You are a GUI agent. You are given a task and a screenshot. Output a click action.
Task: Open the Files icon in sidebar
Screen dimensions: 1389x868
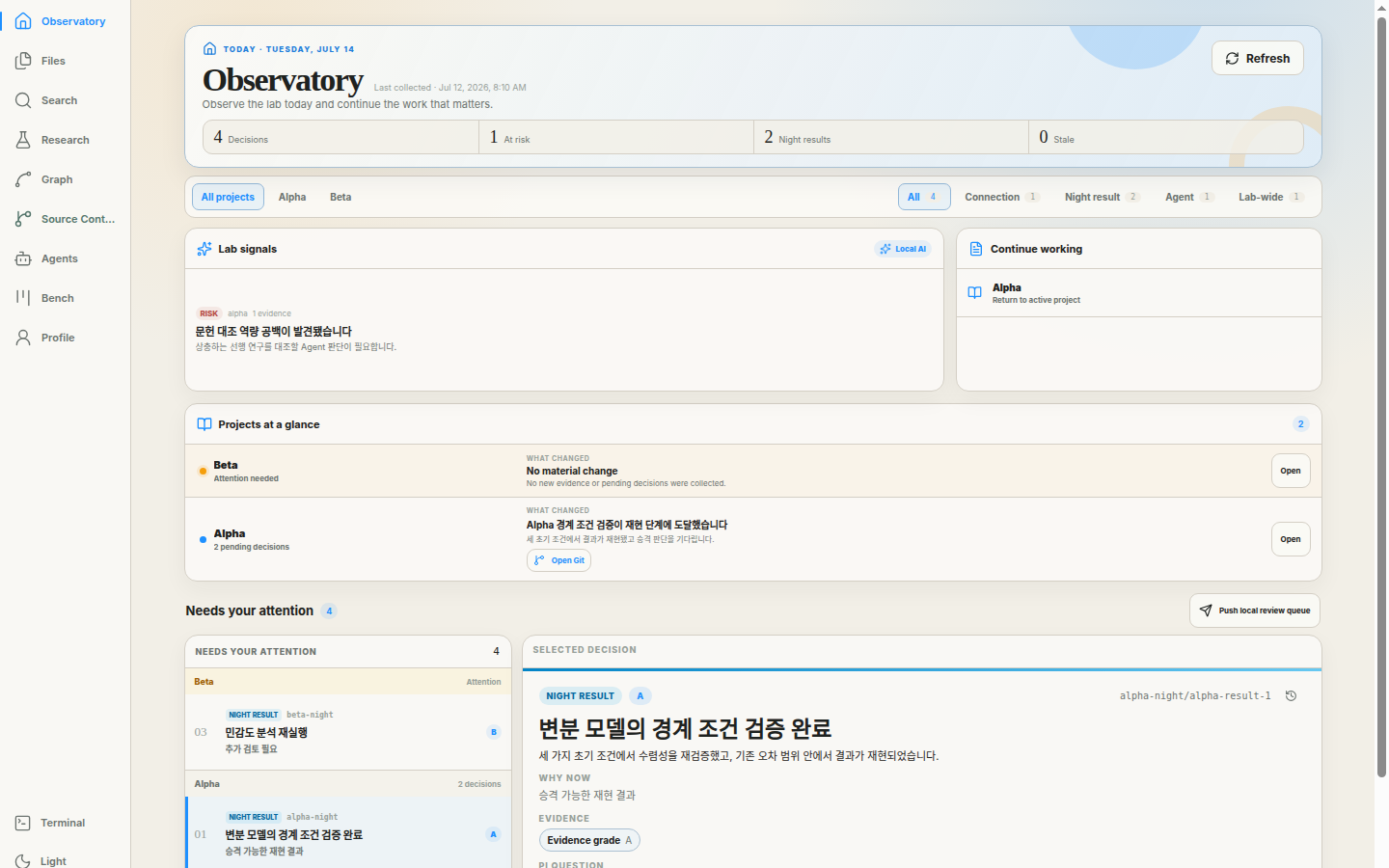point(23,61)
